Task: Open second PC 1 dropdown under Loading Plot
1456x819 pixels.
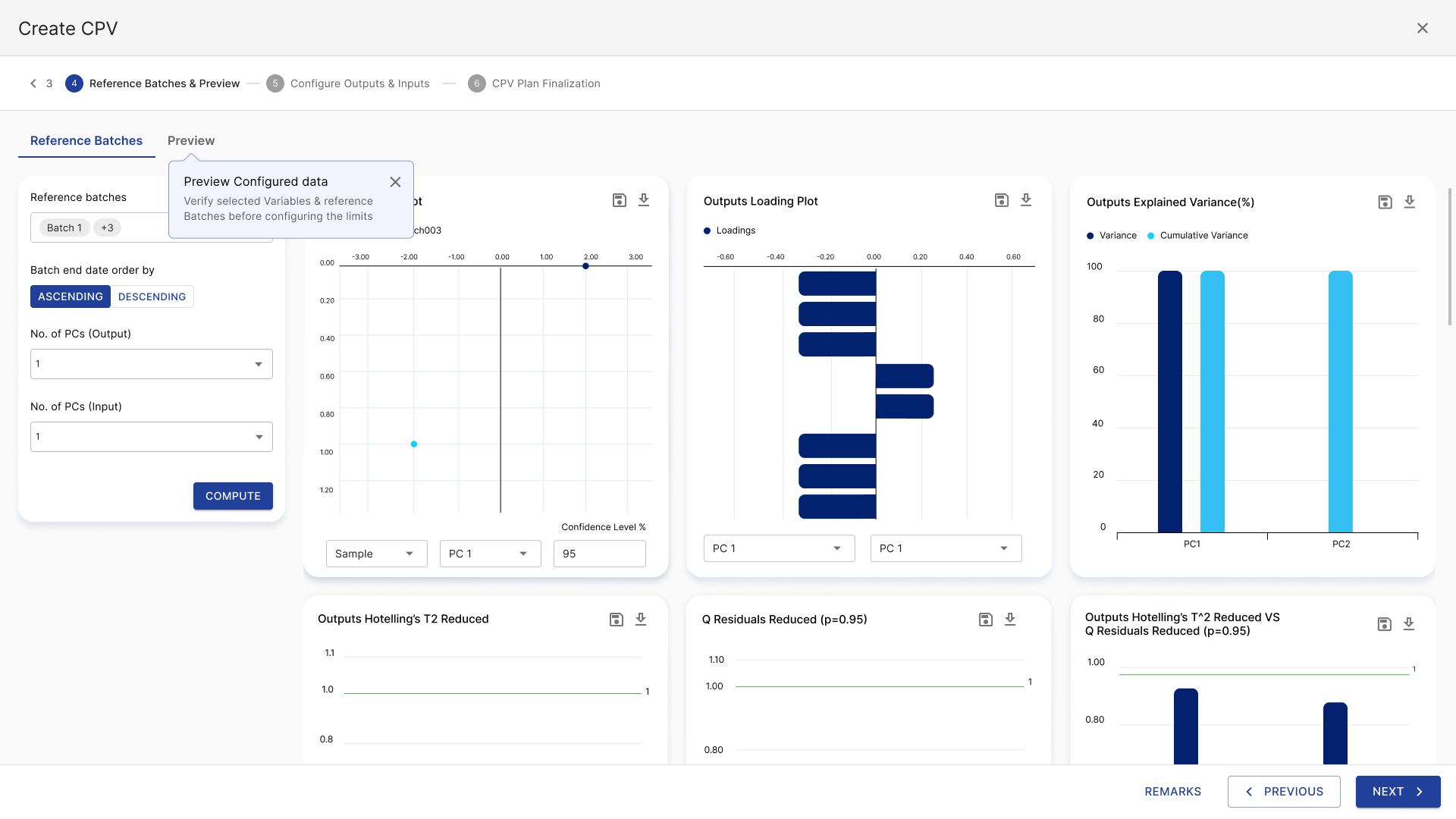Action: [946, 548]
